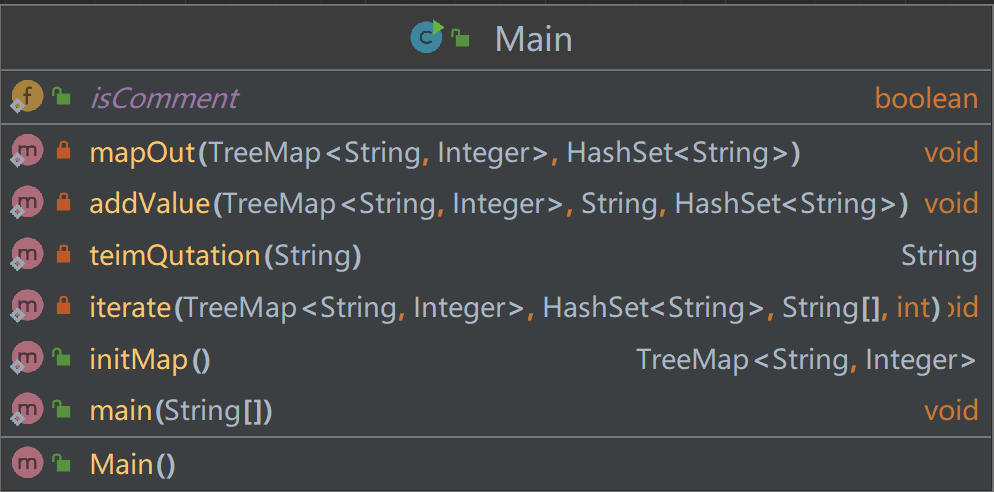Select the isComment field name

pyautogui.click(x=164, y=98)
